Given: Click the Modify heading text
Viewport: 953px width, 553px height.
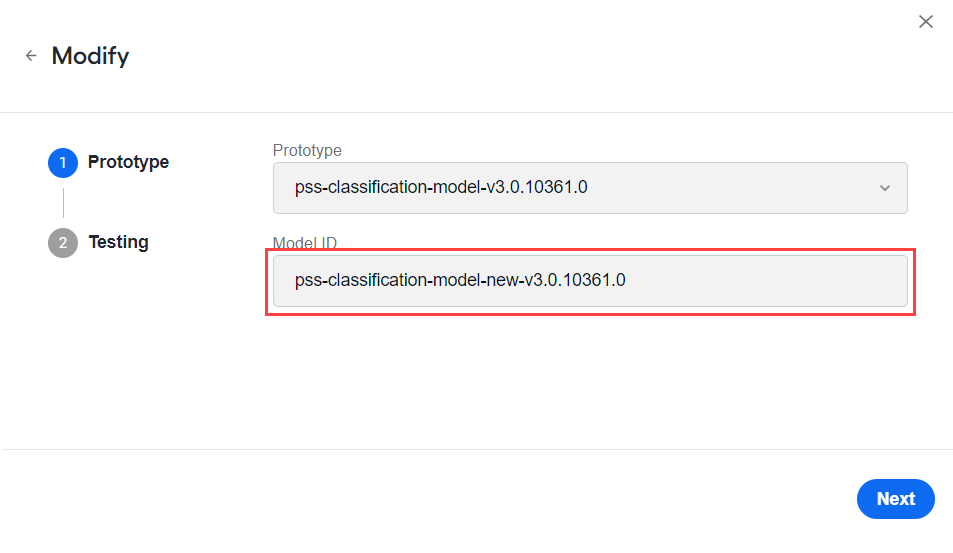Looking at the screenshot, I should tap(91, 56).
